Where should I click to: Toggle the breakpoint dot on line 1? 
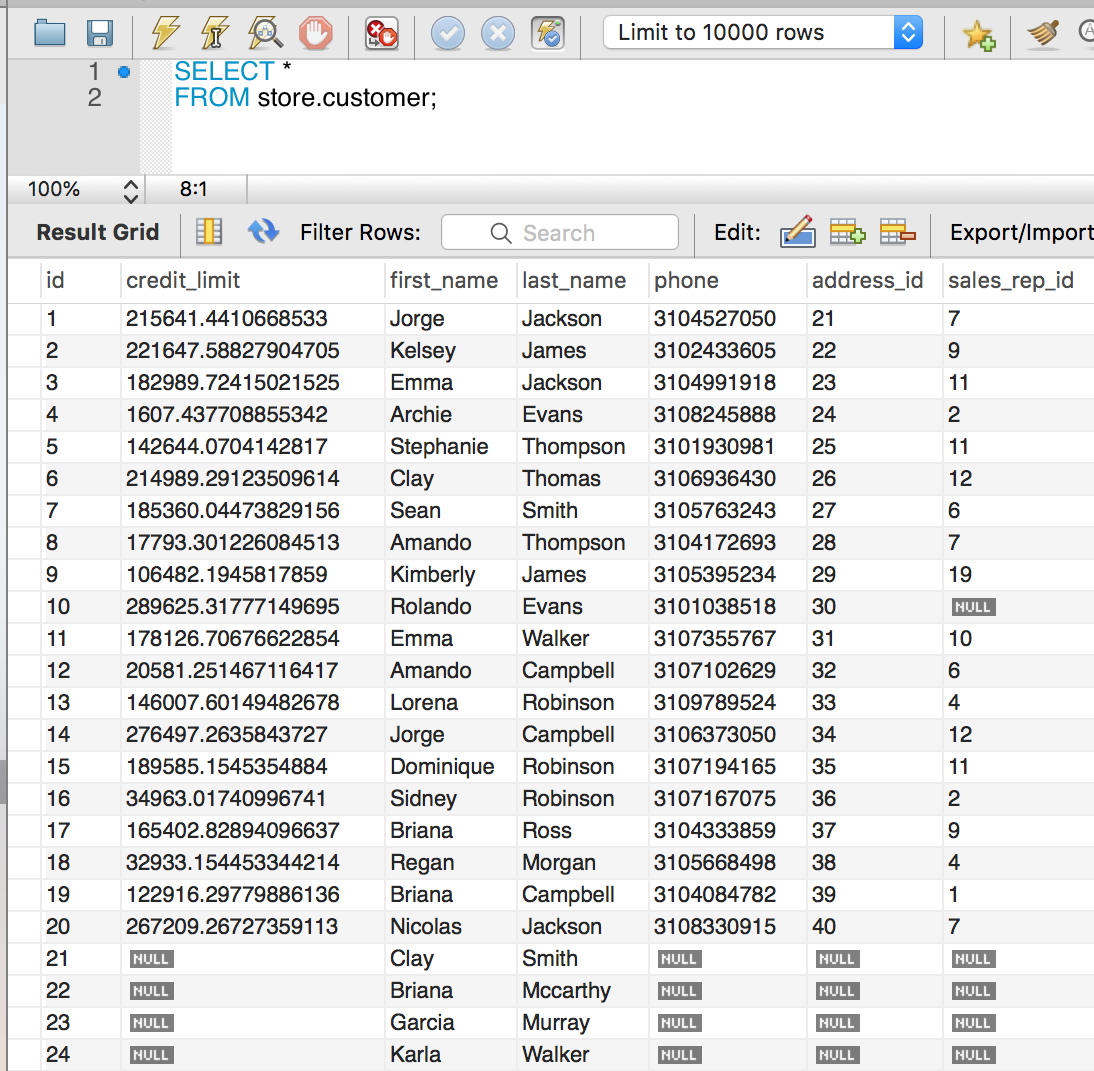pos(124,72)
